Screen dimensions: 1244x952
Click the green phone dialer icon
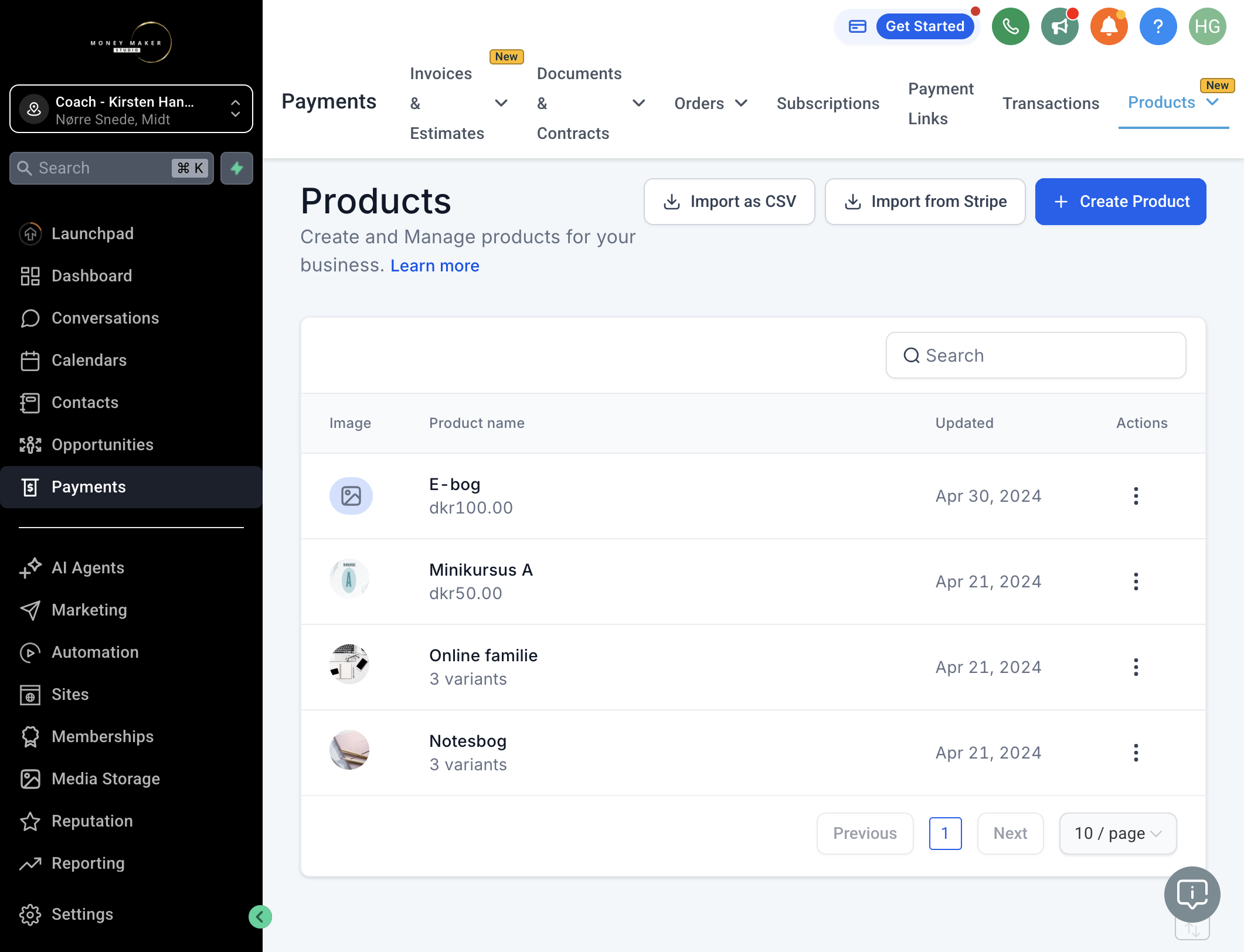point(1010,26)
